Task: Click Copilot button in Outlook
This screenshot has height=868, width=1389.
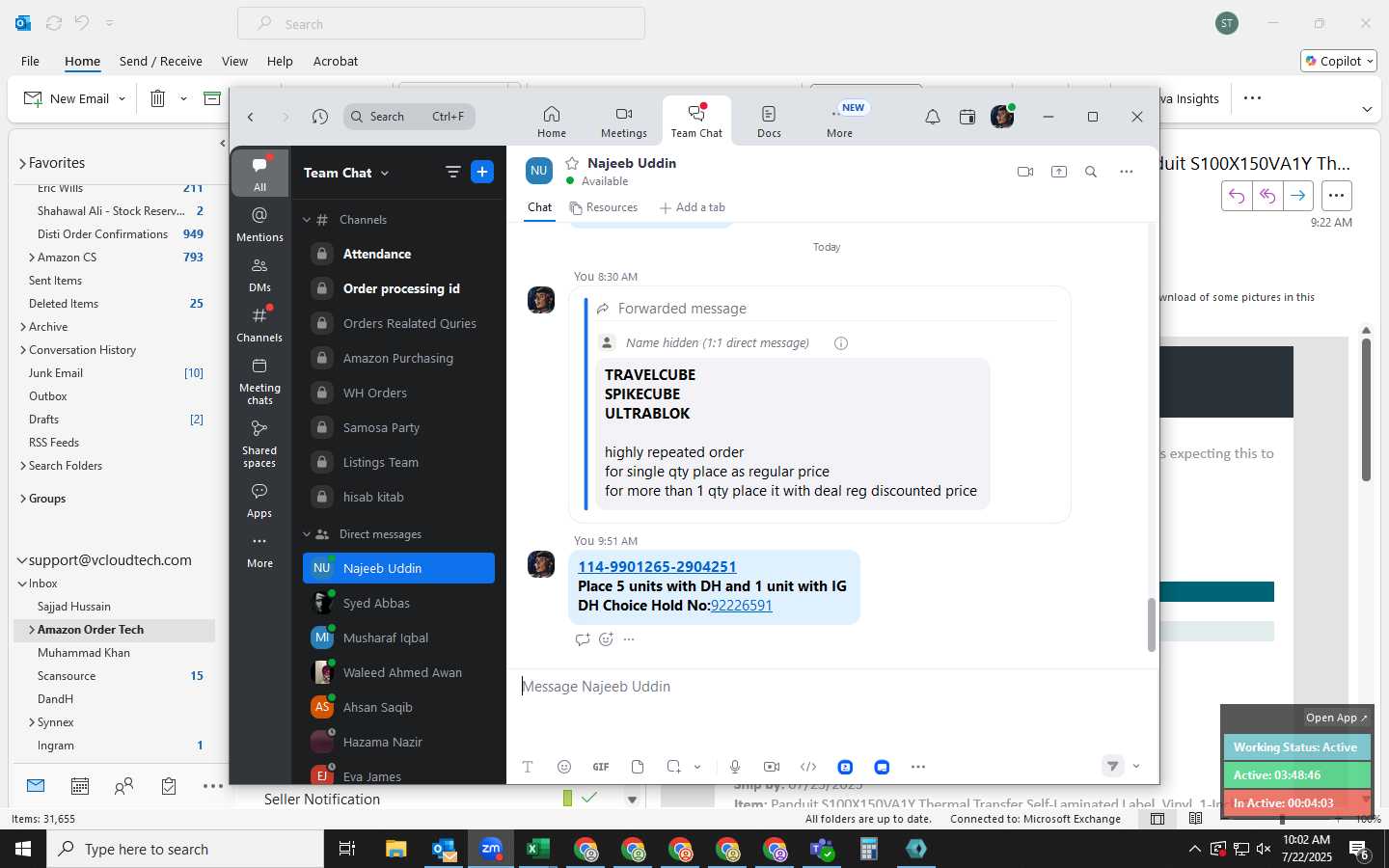Action: pos(1339,61)
